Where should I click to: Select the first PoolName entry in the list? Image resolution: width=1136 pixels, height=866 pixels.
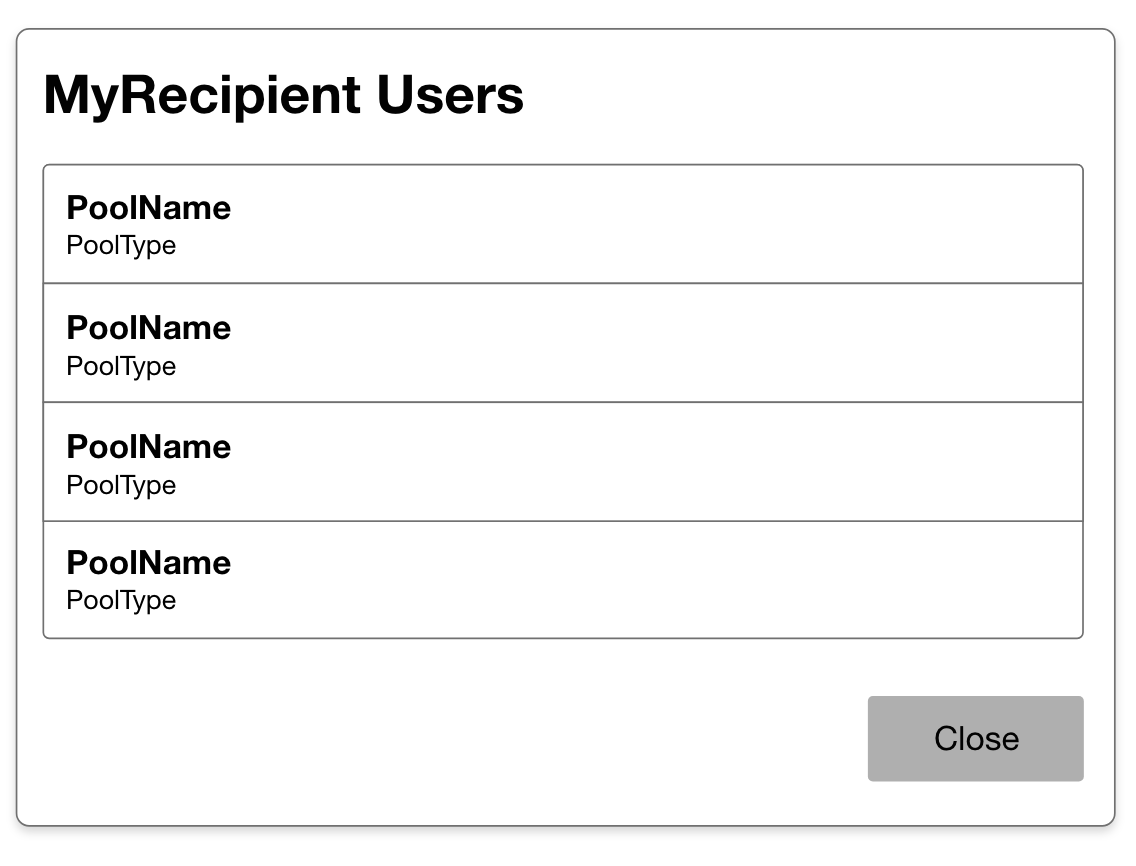[x=562, y=222]
